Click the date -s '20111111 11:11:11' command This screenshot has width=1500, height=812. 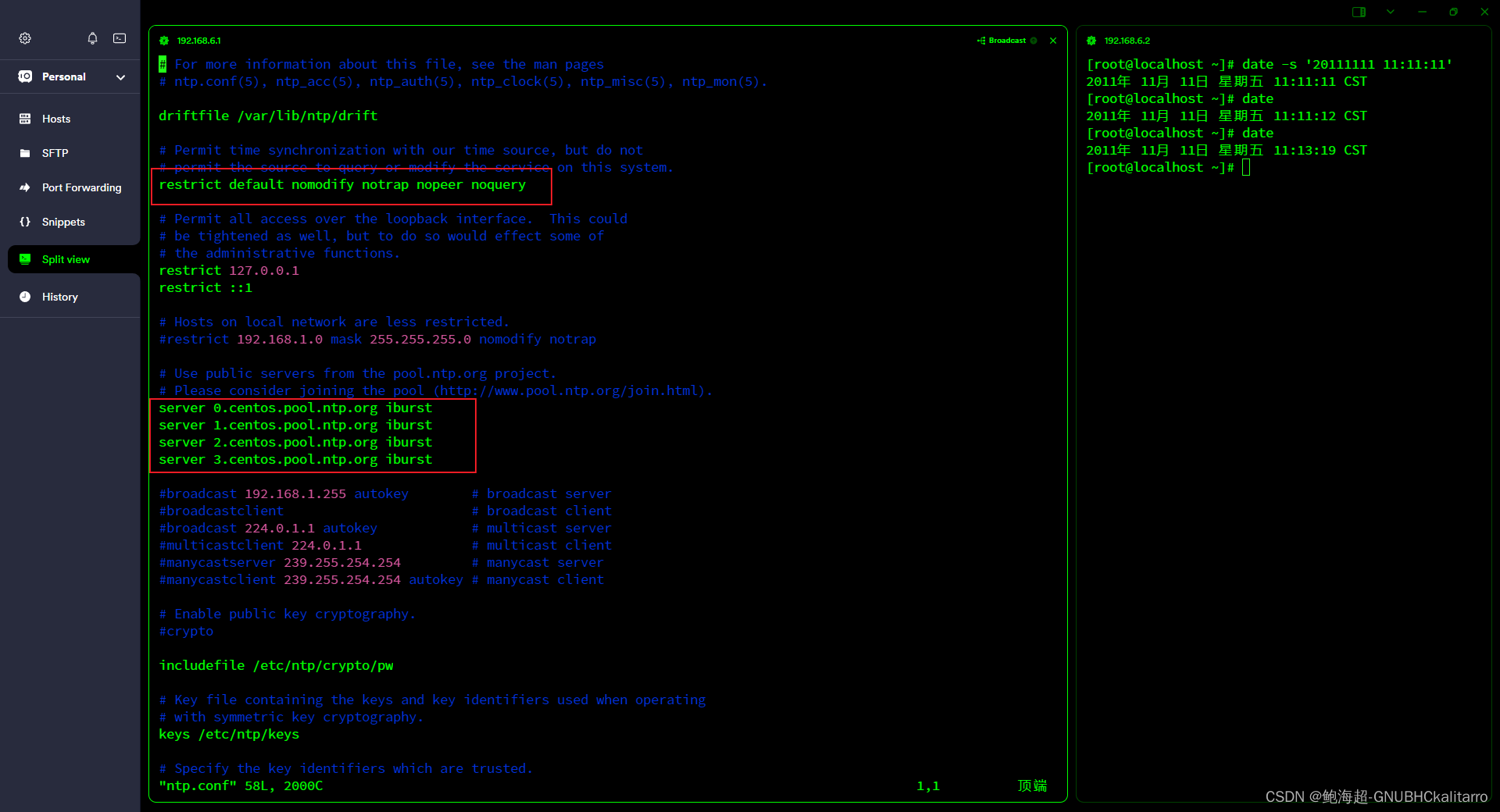[x=1347, y=64]
